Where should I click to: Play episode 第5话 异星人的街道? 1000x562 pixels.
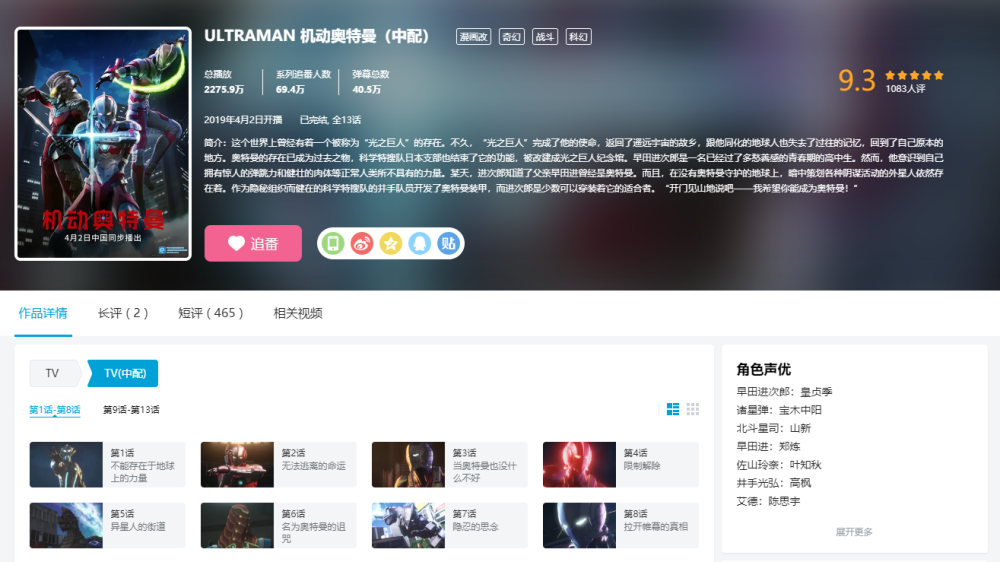point(107,526)
